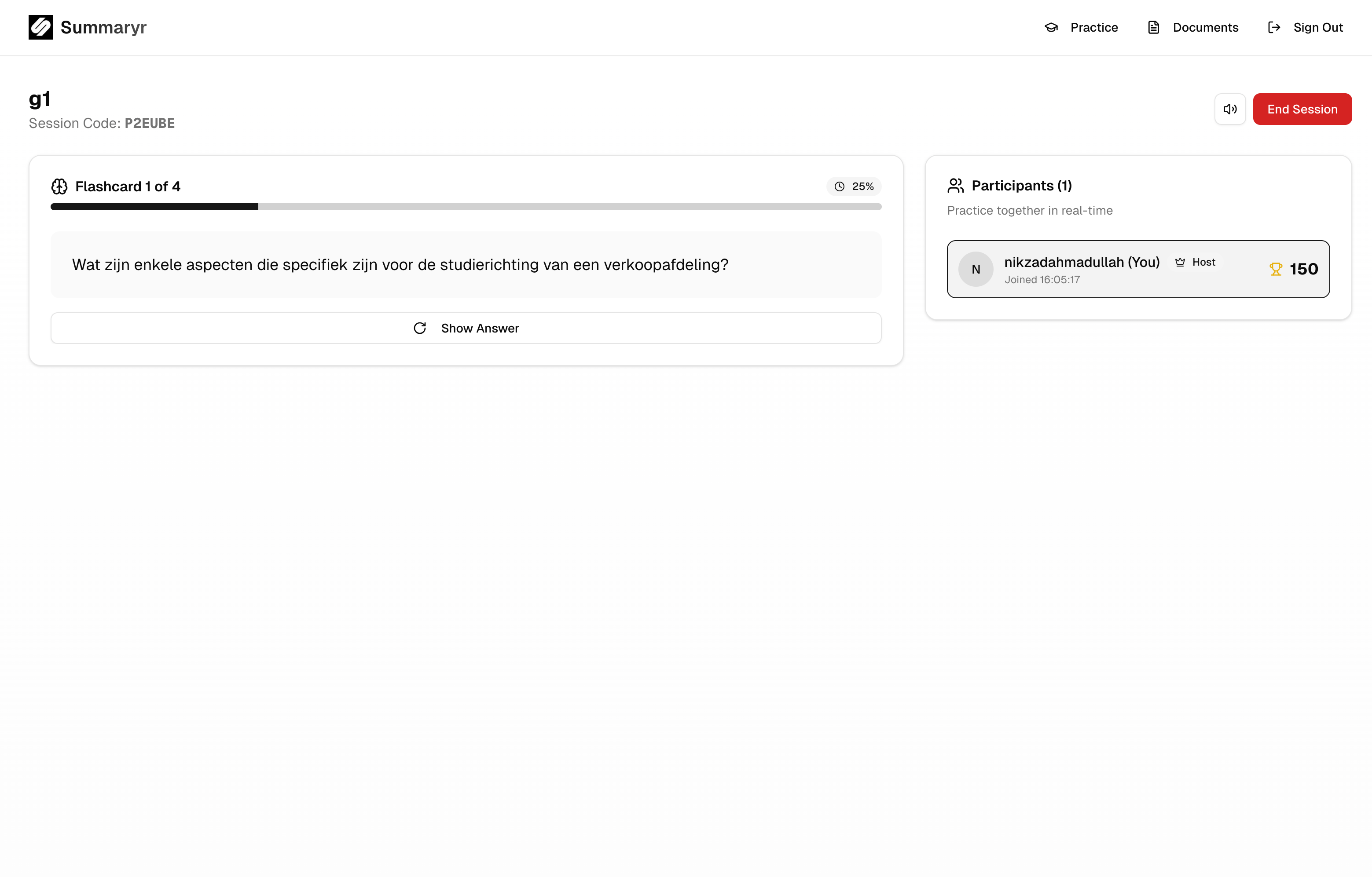Click the Documents file icon
This screenshot has height=877, width=1372.
point(1153,27)
